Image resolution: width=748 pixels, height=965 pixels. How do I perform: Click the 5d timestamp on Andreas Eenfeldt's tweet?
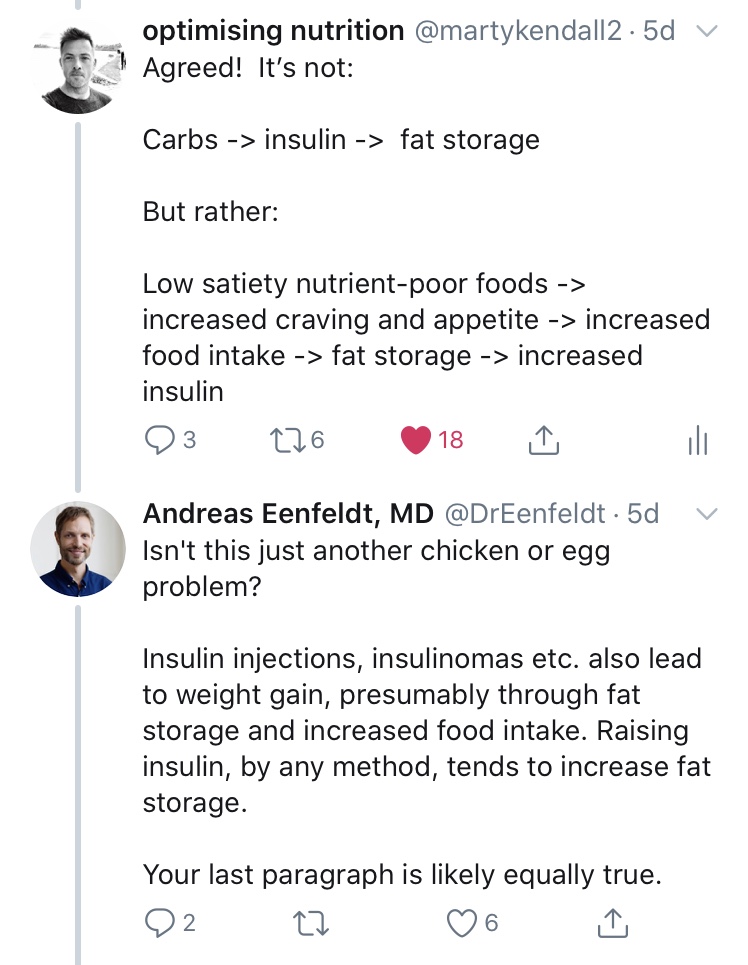pyautogui.click(x=643, y=513)
